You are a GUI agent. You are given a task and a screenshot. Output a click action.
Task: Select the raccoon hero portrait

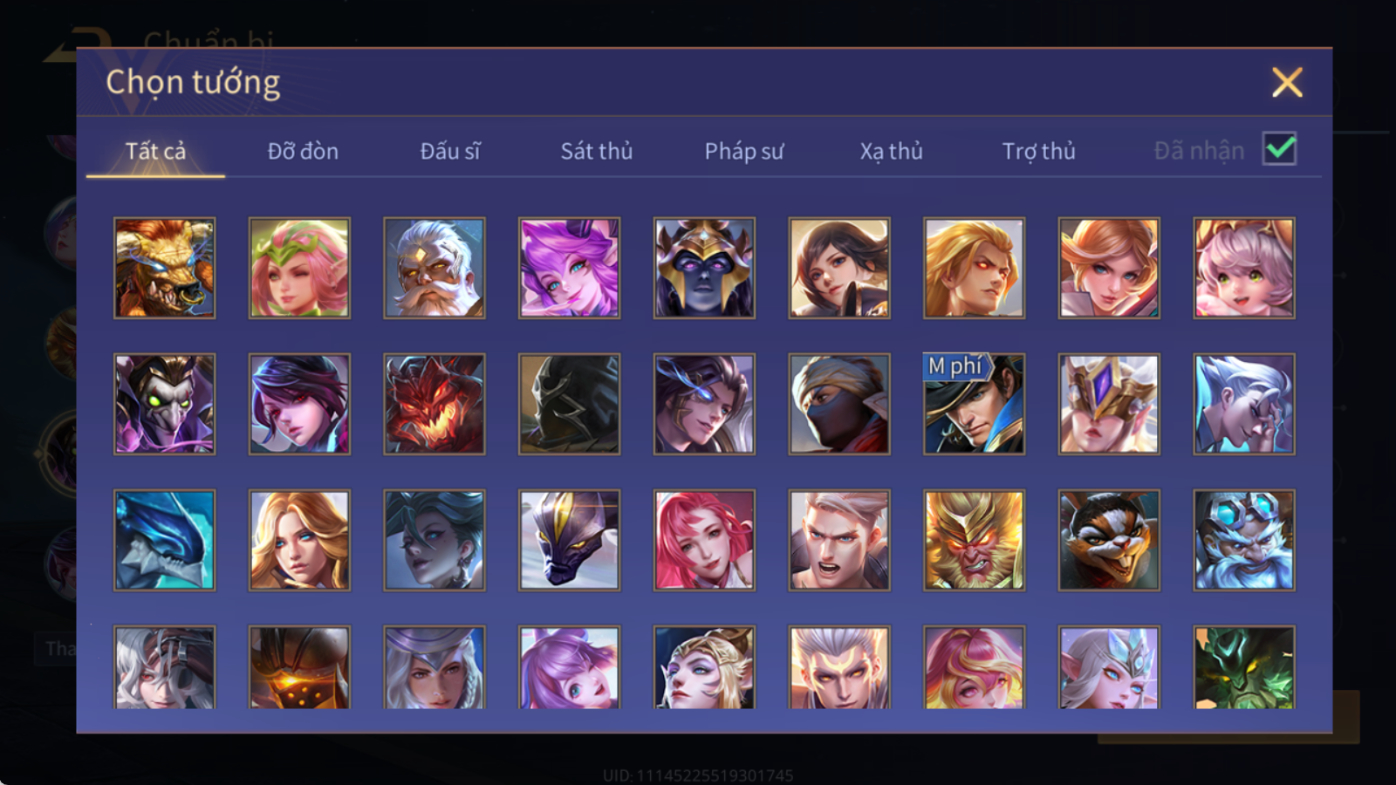pyautogui.click(x=1109, y=540)
